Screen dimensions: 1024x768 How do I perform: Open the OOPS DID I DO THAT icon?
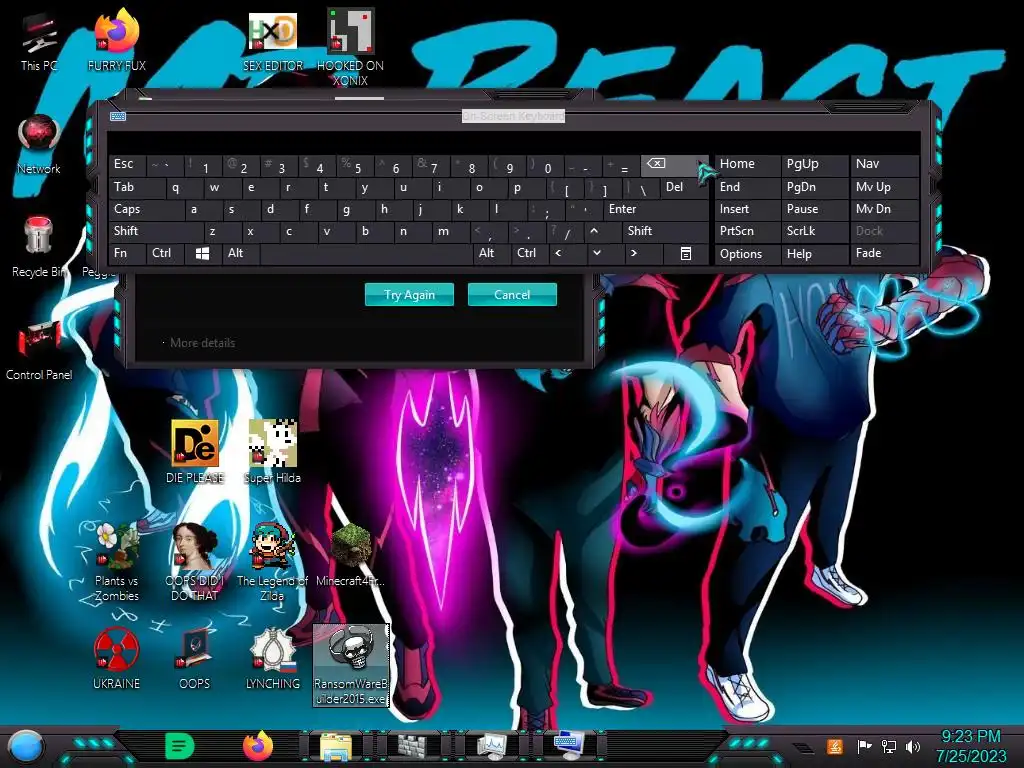point(195,562)
